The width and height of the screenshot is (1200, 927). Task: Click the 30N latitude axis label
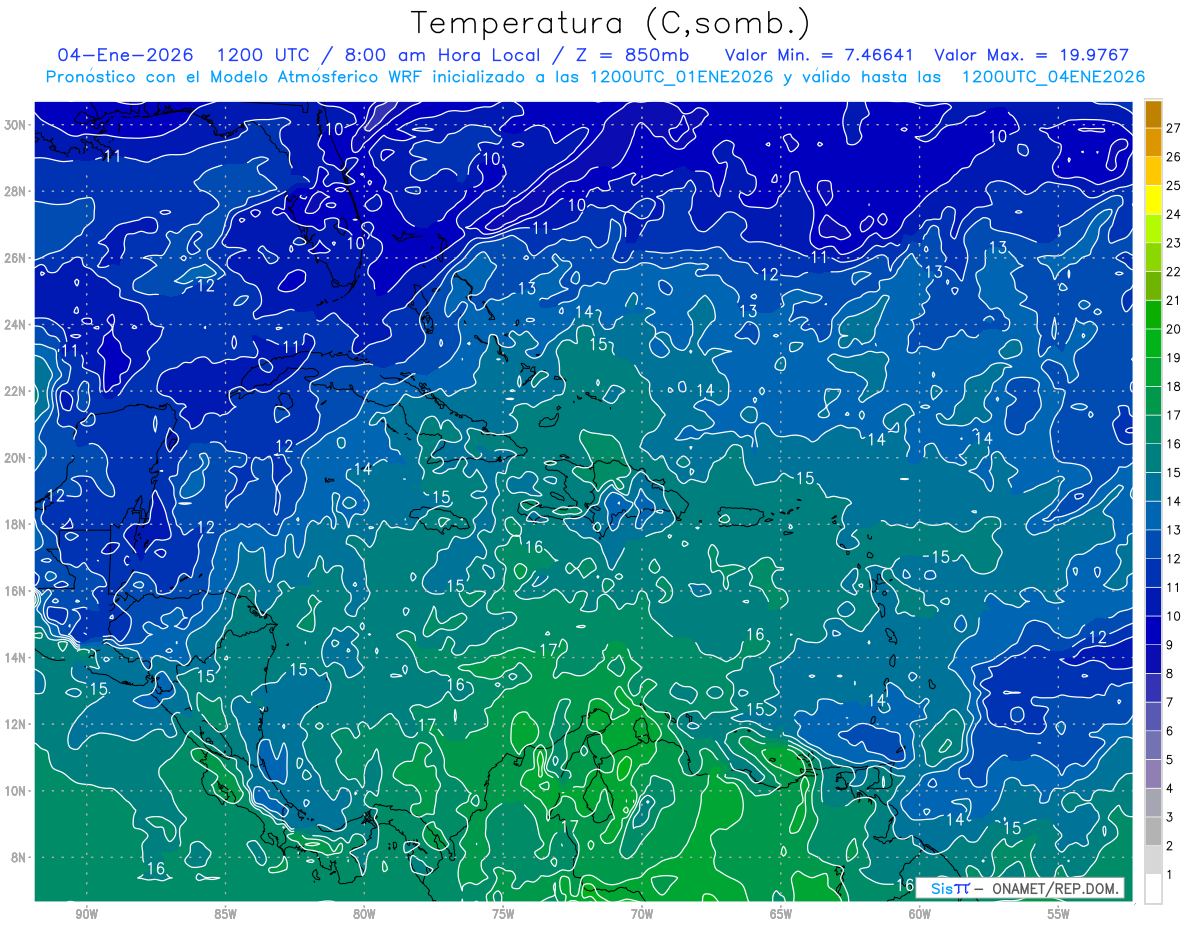click(16, 124)
